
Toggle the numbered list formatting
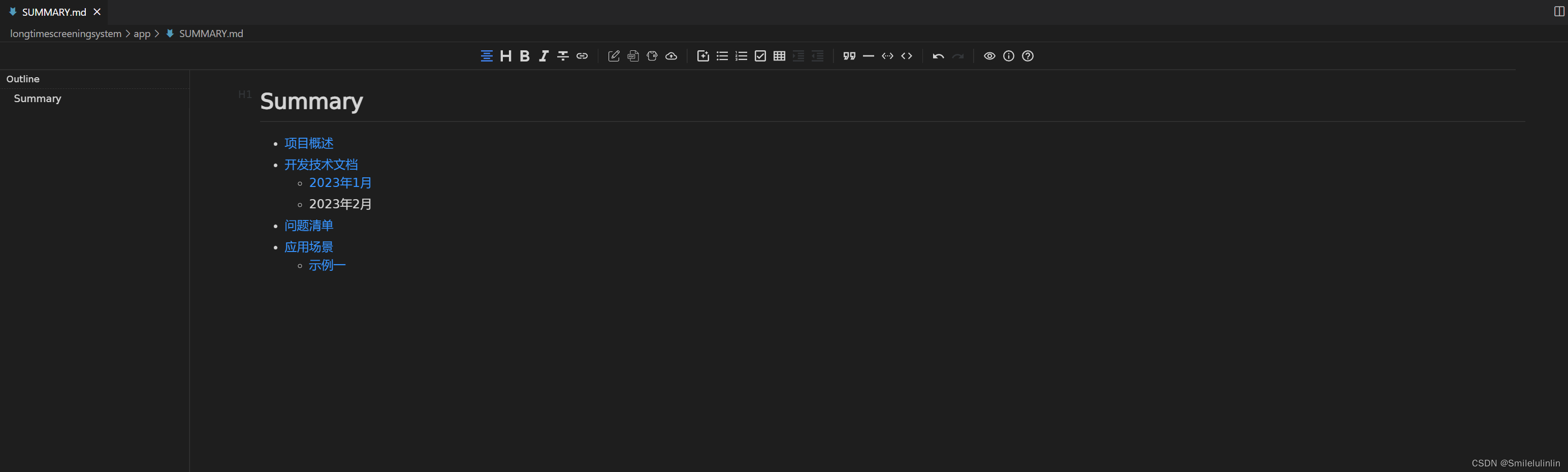[741, 55]
